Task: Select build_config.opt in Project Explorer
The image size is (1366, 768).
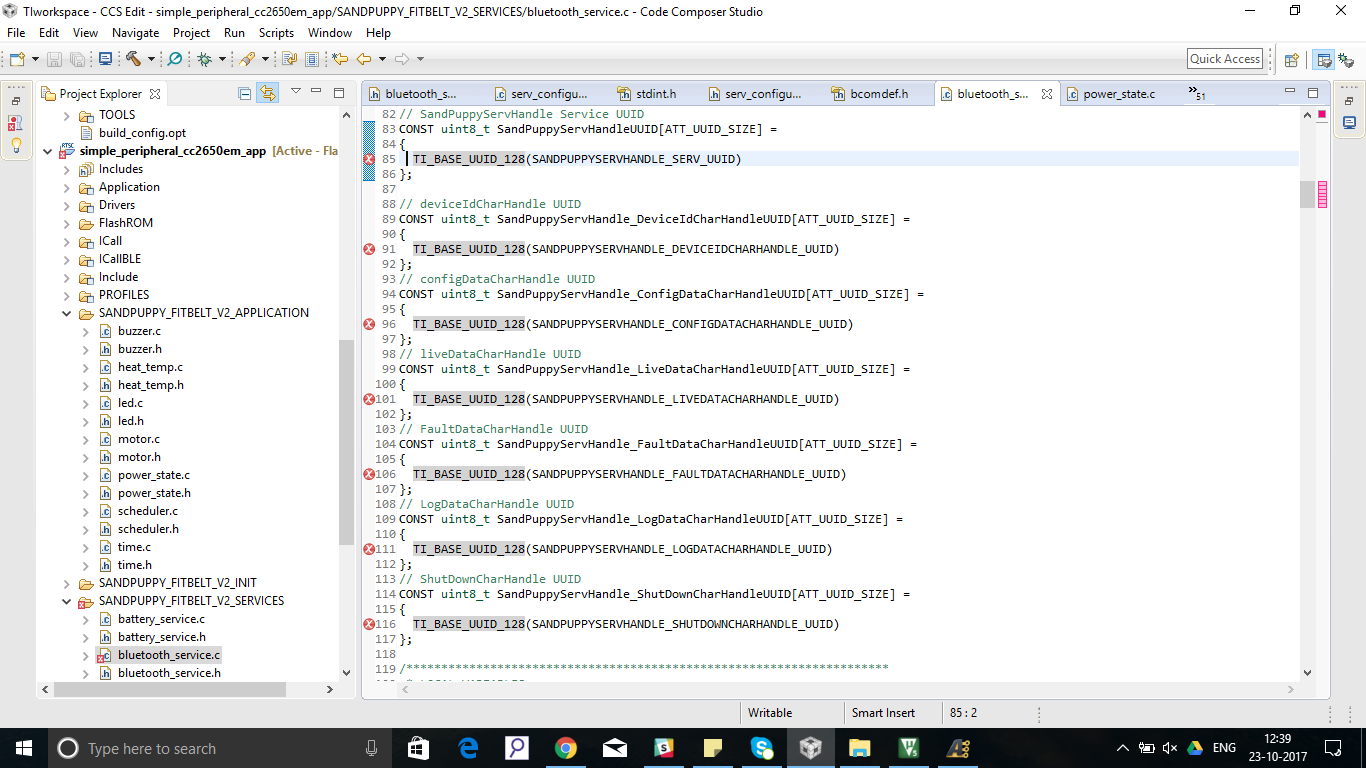Action: pos(142,133)
